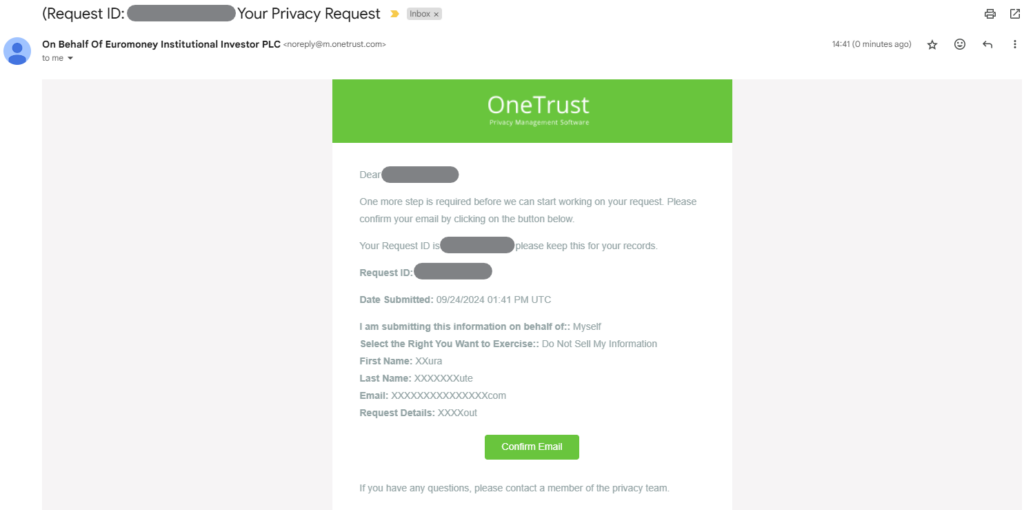Toggle the yellow importance marker

coord(394,15)
